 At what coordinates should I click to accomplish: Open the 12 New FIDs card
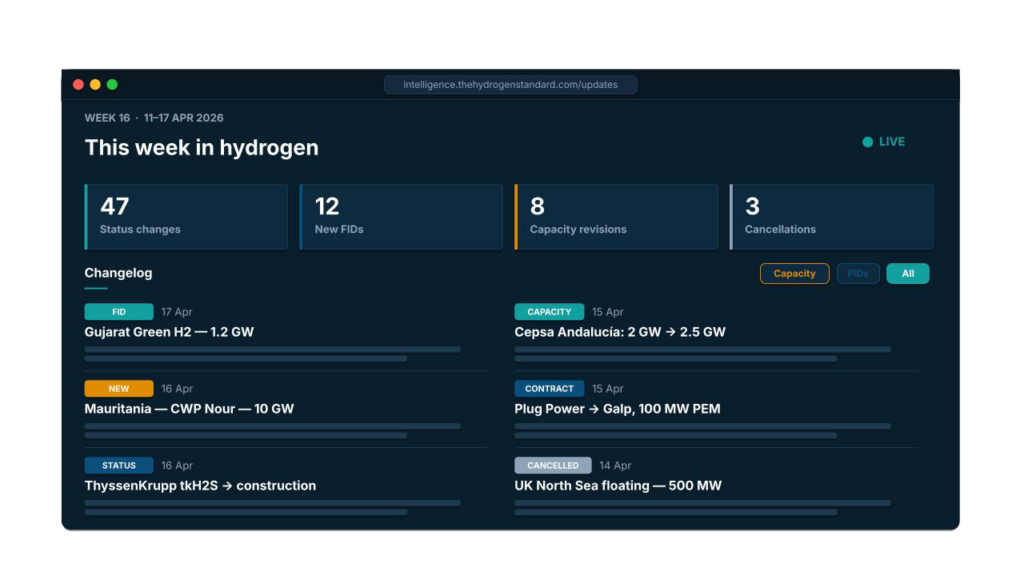coord(401,216)
